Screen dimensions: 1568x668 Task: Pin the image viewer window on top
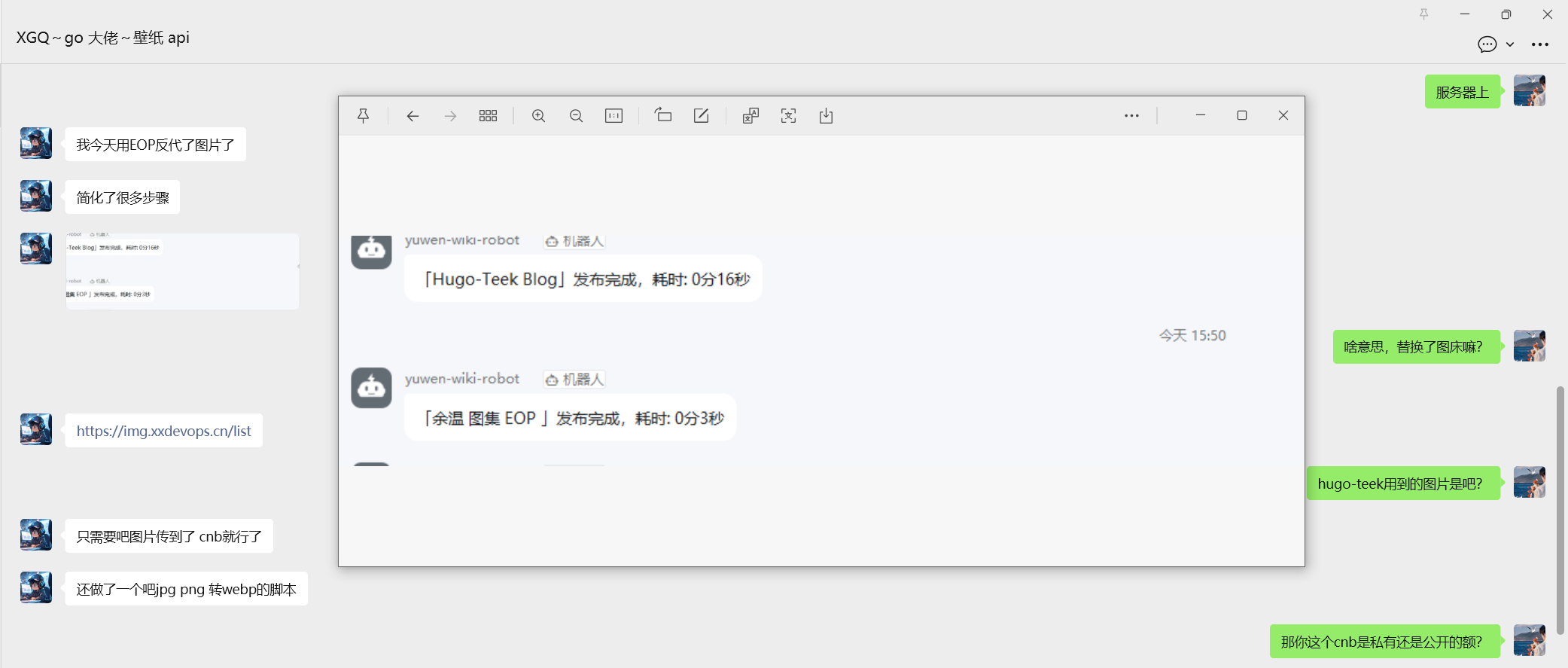coord(363,116)
